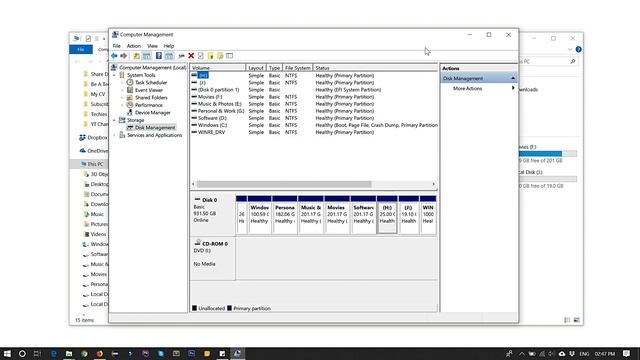Click the right arrow of the volume list scrollbar
This screenshot has width=640, height=360.
click(x=433, y=184)
